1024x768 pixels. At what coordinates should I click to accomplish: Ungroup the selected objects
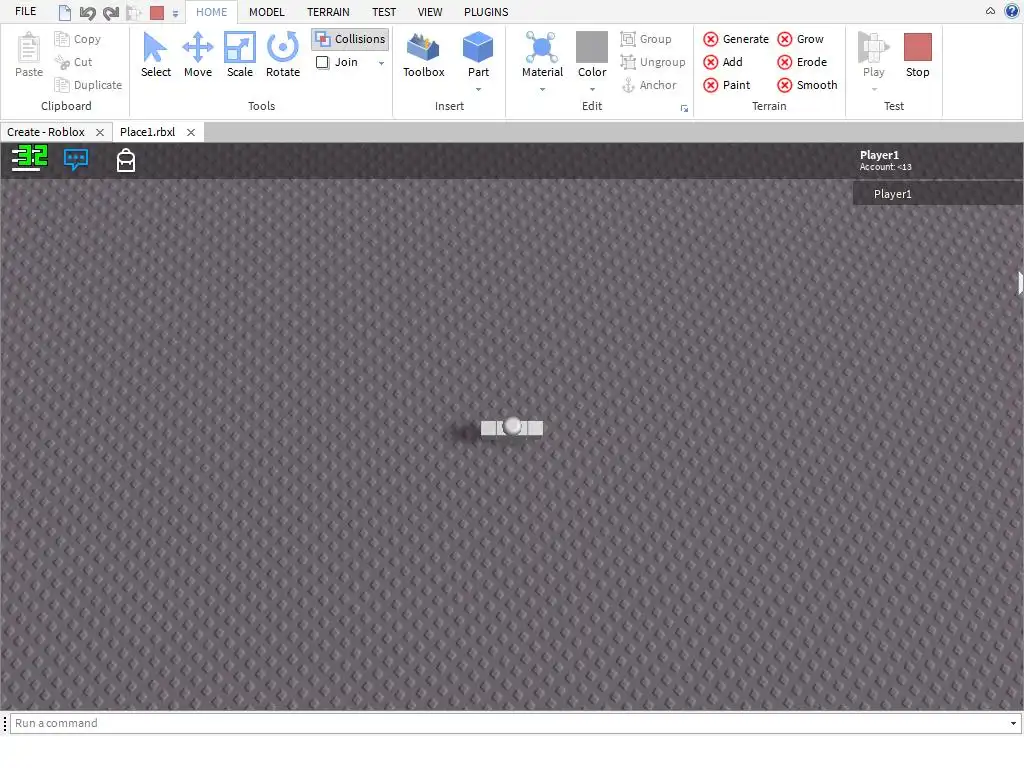(x=653, y=62)
